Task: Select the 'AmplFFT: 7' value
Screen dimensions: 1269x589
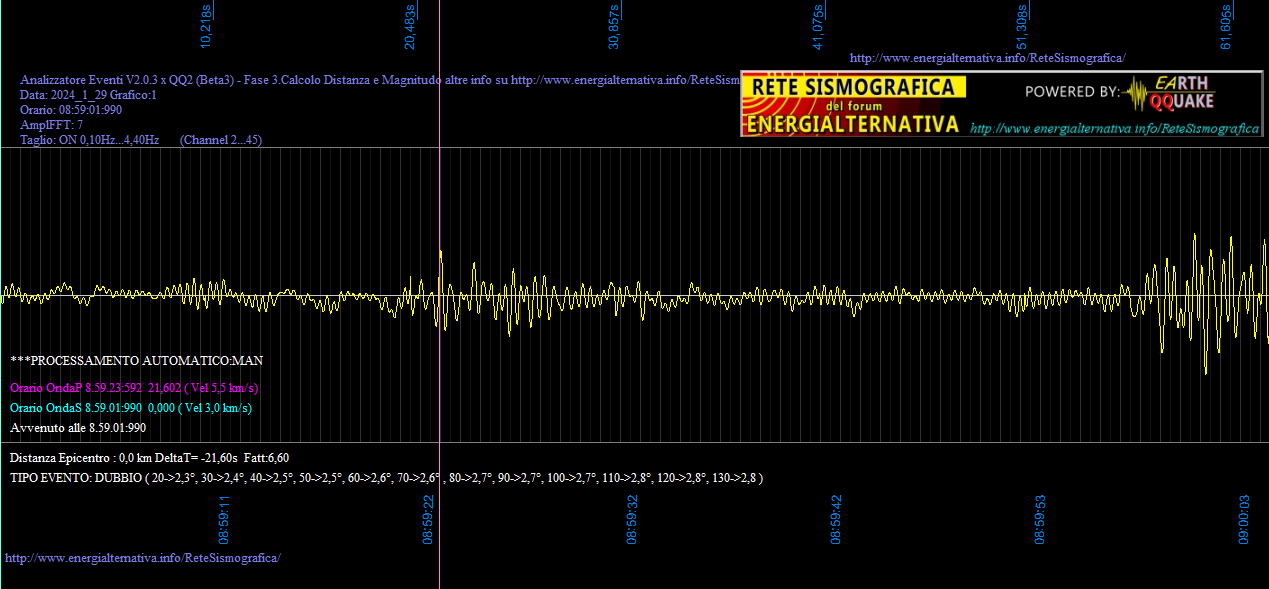Action: point(52,125)
